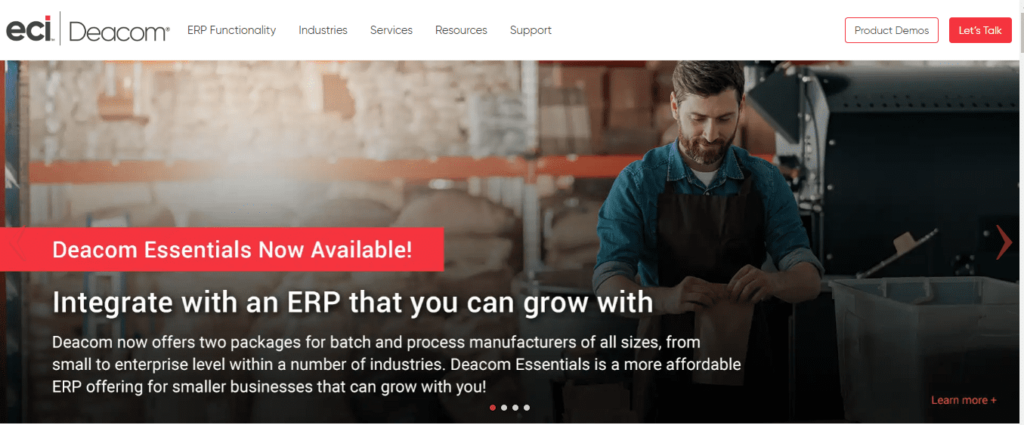
Task: Click the Deacom wordmark logo
Action: click(119, 31)
